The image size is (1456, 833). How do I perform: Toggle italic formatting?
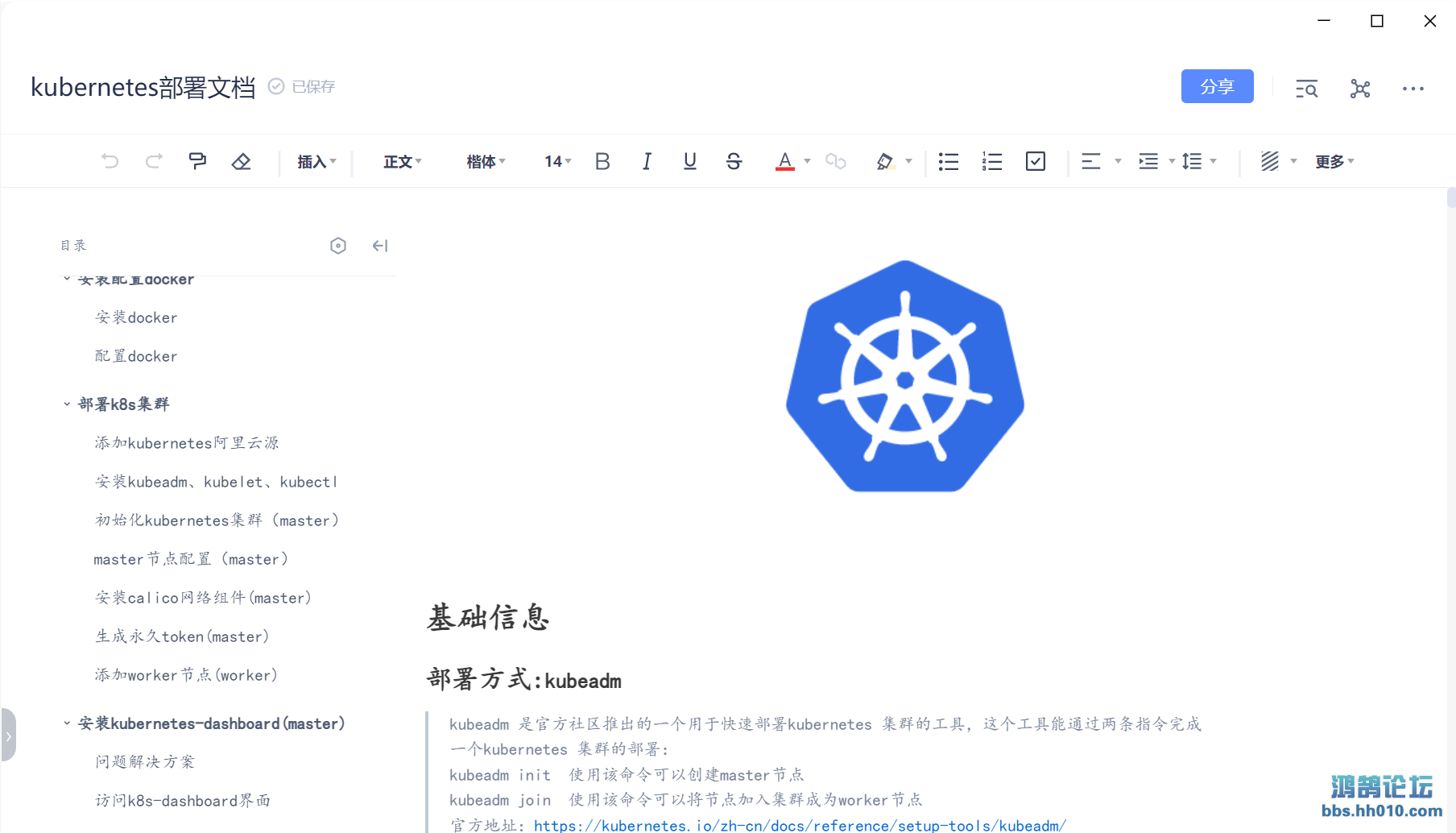(647, 161)
